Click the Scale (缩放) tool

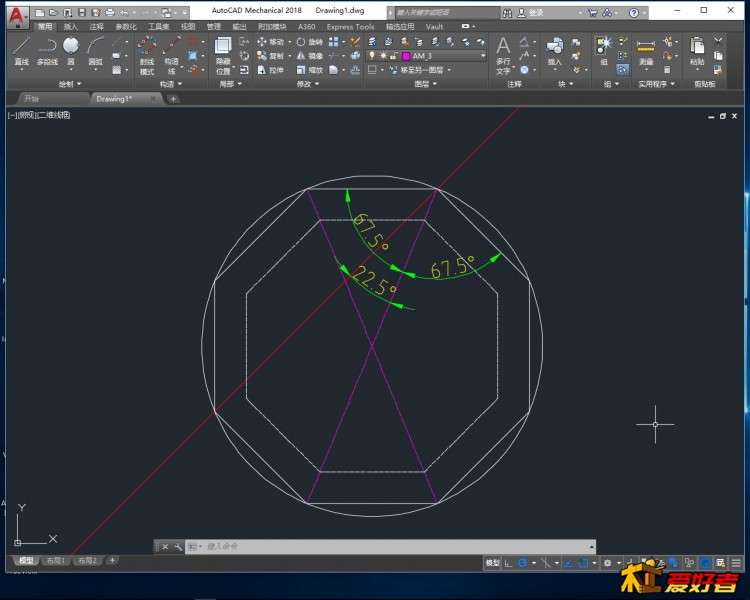pyautogui.click(x=309, y=70)
